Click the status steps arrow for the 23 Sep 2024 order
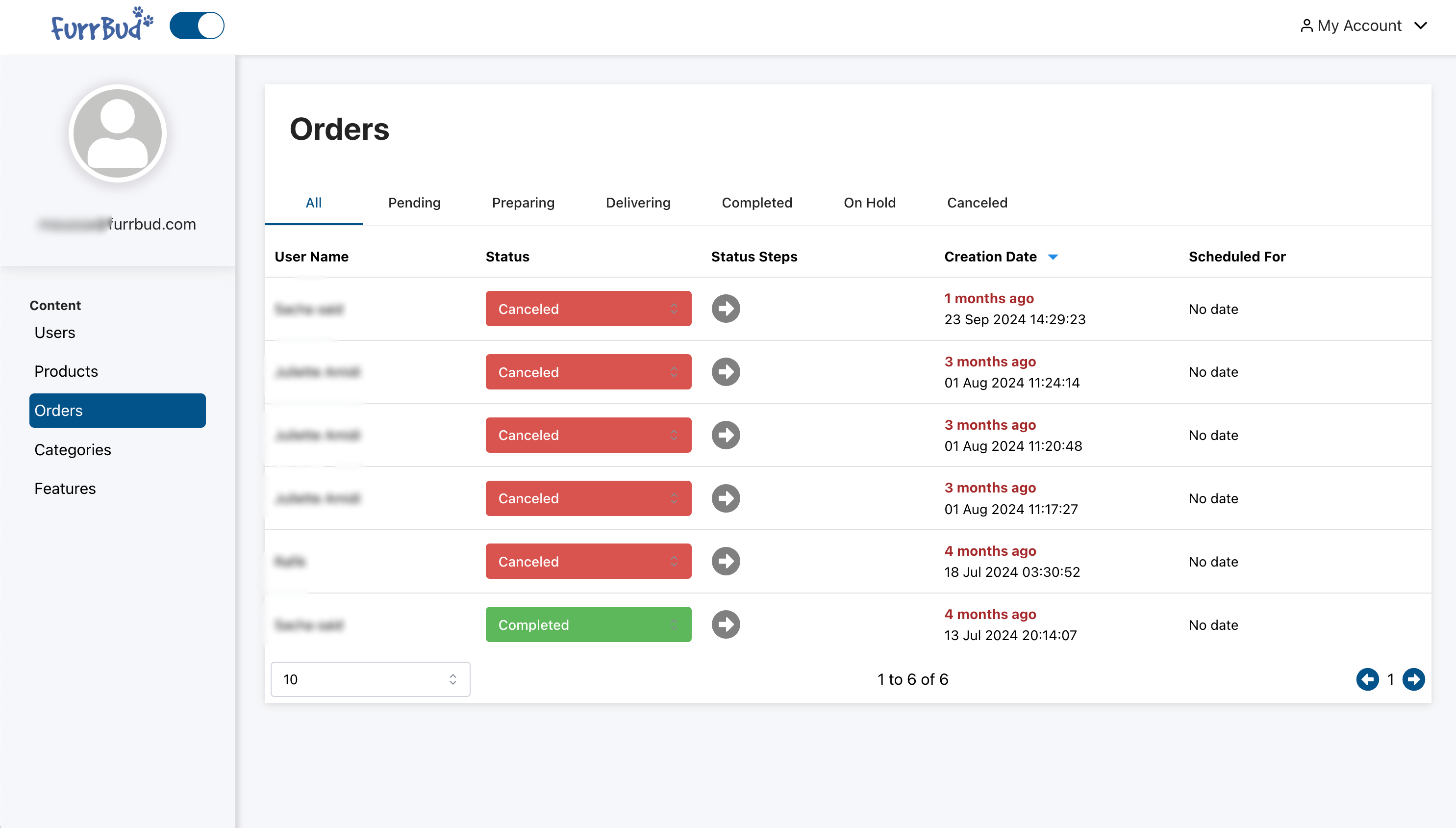1456x828 pixels. 726,309
